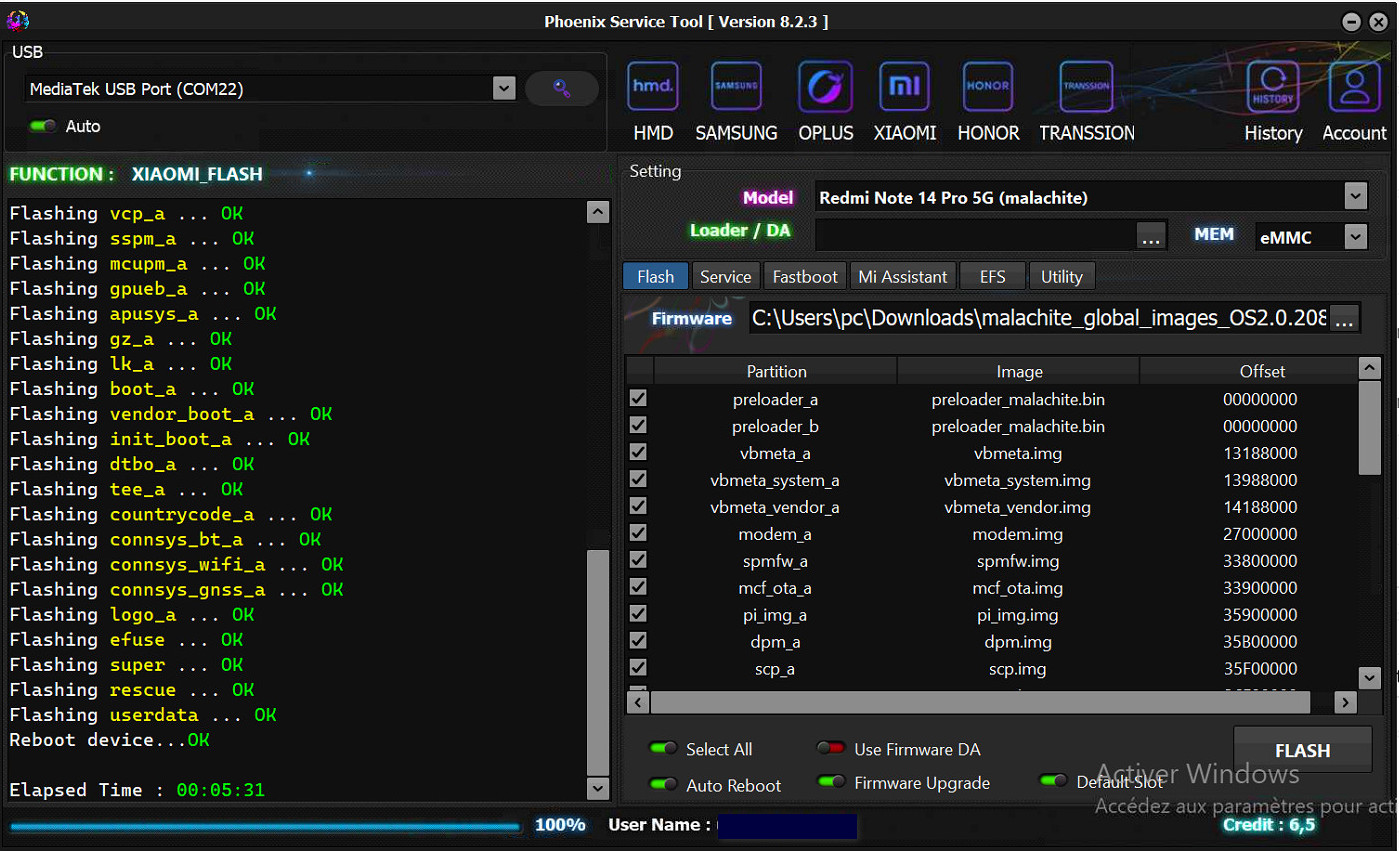Image resolution: width=1399 pixels, height=851 pixels.
Task: Click the preloader_malachite.bin cell for preloader_a
Action: tap(1018, 399)
